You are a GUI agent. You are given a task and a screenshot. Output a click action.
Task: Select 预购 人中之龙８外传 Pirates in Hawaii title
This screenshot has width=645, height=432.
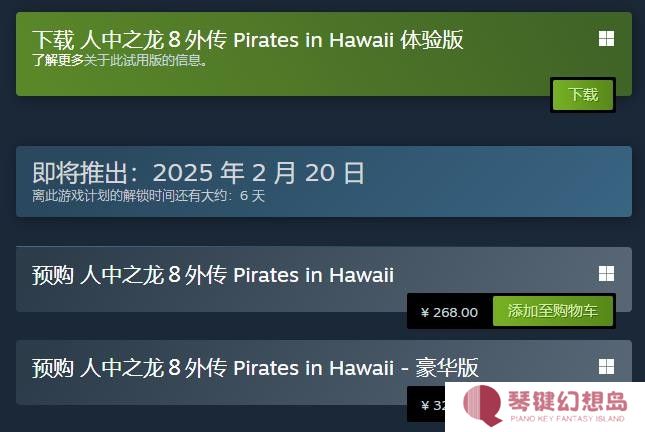pos(213,275)
